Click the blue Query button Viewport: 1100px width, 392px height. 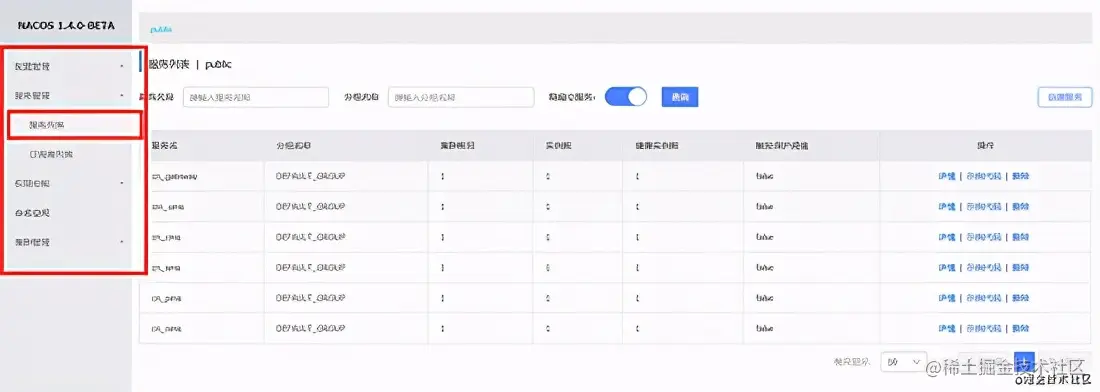(x=680, y=97)
